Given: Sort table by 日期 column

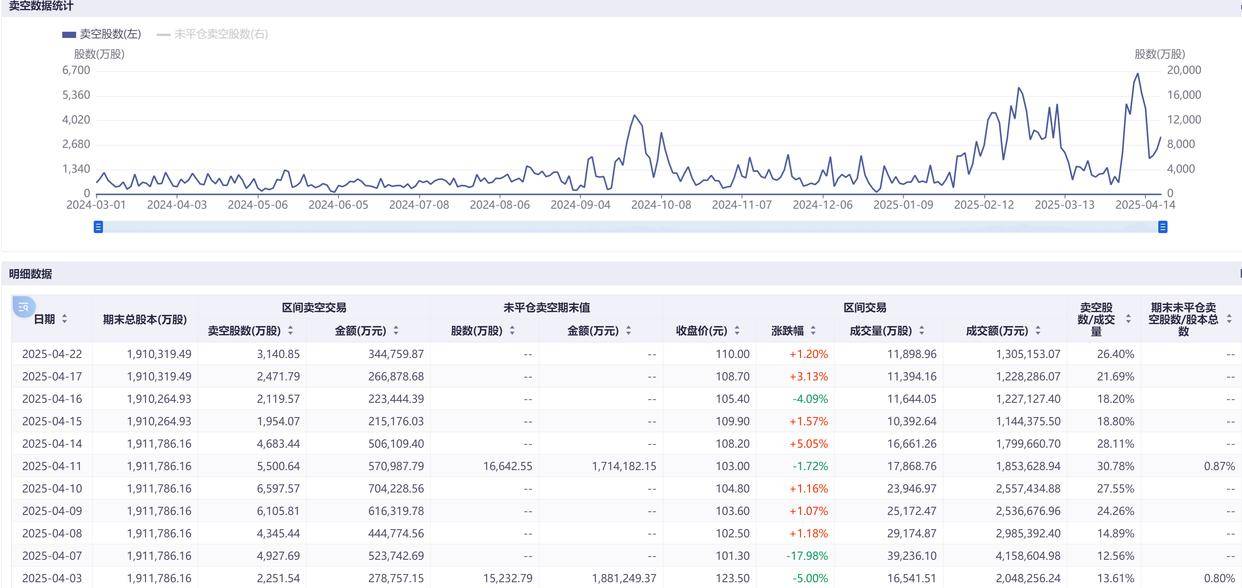Looking at the screenshot, I should [64, 319].
